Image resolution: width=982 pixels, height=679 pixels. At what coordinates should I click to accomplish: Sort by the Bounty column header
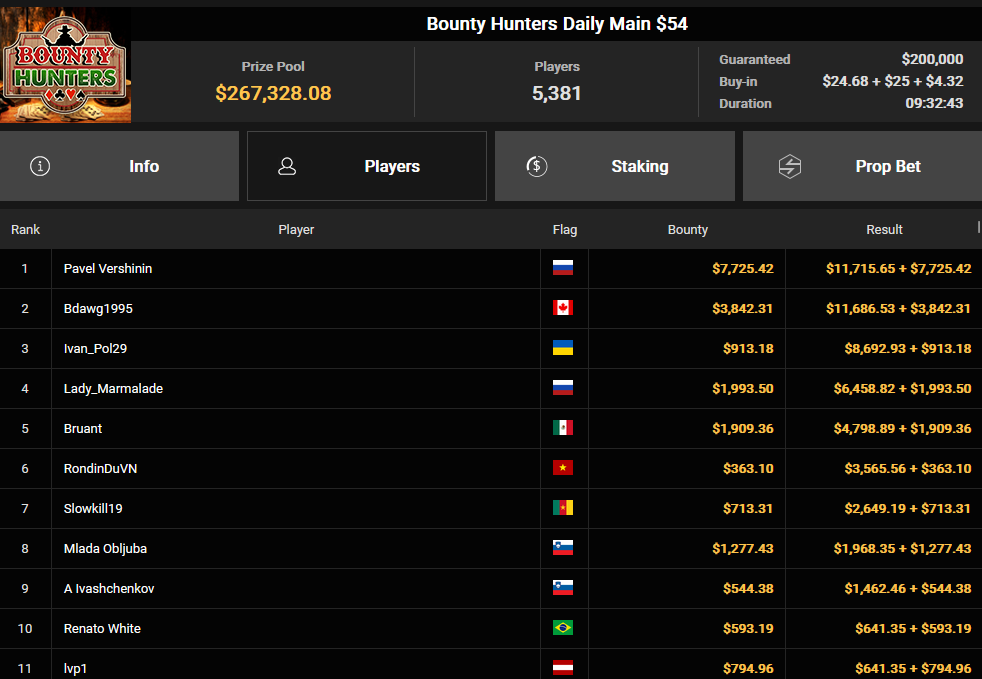688,230
